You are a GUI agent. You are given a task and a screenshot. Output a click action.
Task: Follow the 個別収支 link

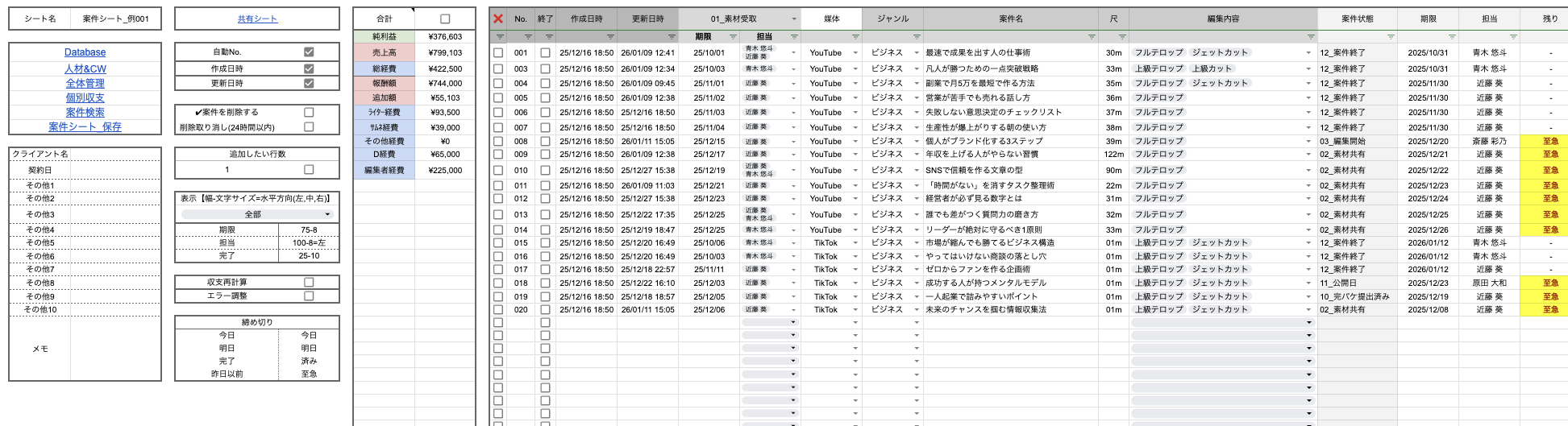tap(85, 97)
